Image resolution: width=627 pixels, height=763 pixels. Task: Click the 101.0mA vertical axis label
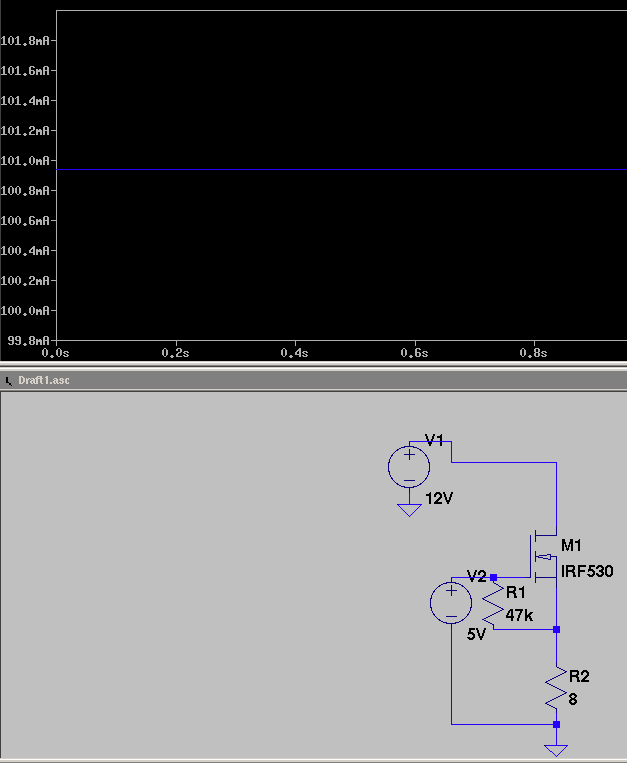(x=25, y=161)
